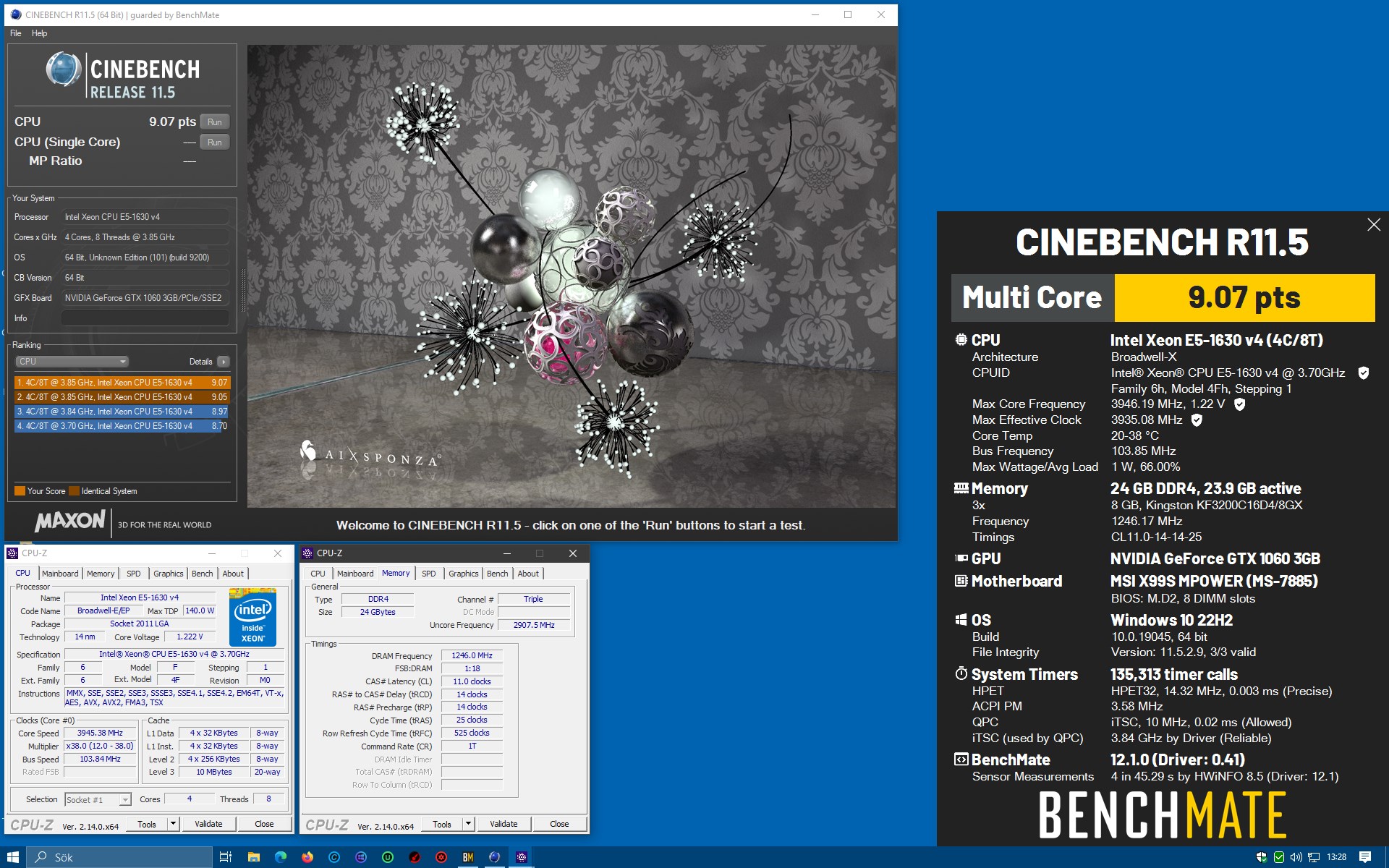The width and height of the screenshot is (1389, 868).
Task: Open Tools dropdown arrow in CPU-Z memory window
Action: pos(469,824)
